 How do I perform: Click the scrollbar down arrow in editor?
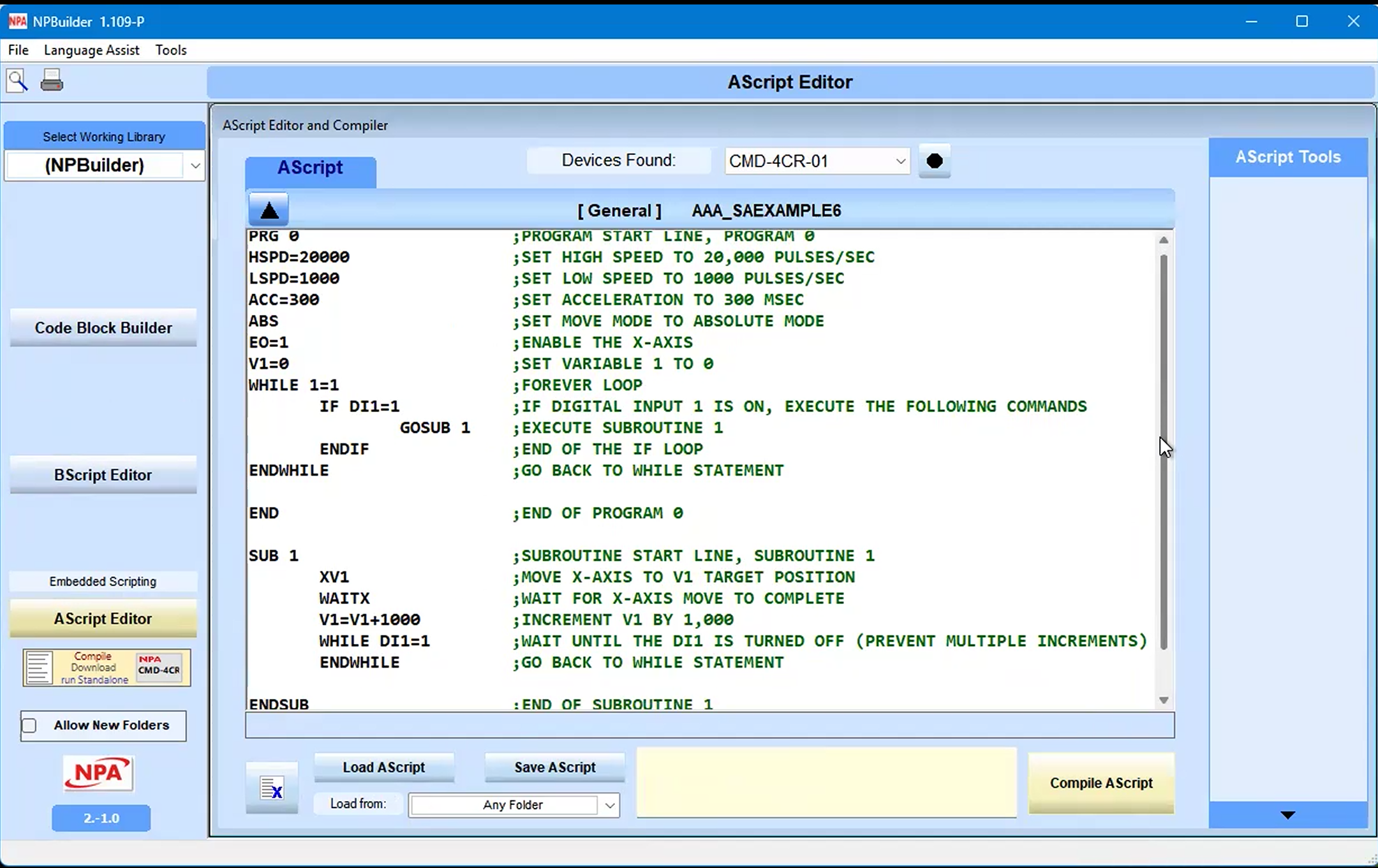[x=1164, y=700]
